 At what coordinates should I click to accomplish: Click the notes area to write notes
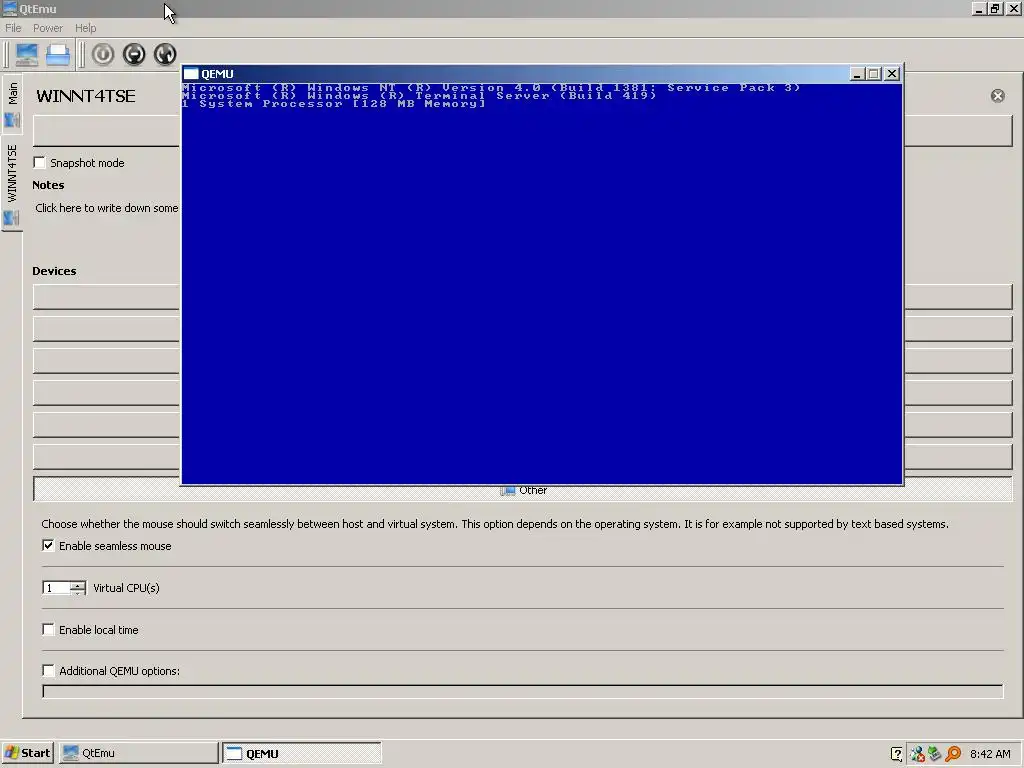(106, 208)
